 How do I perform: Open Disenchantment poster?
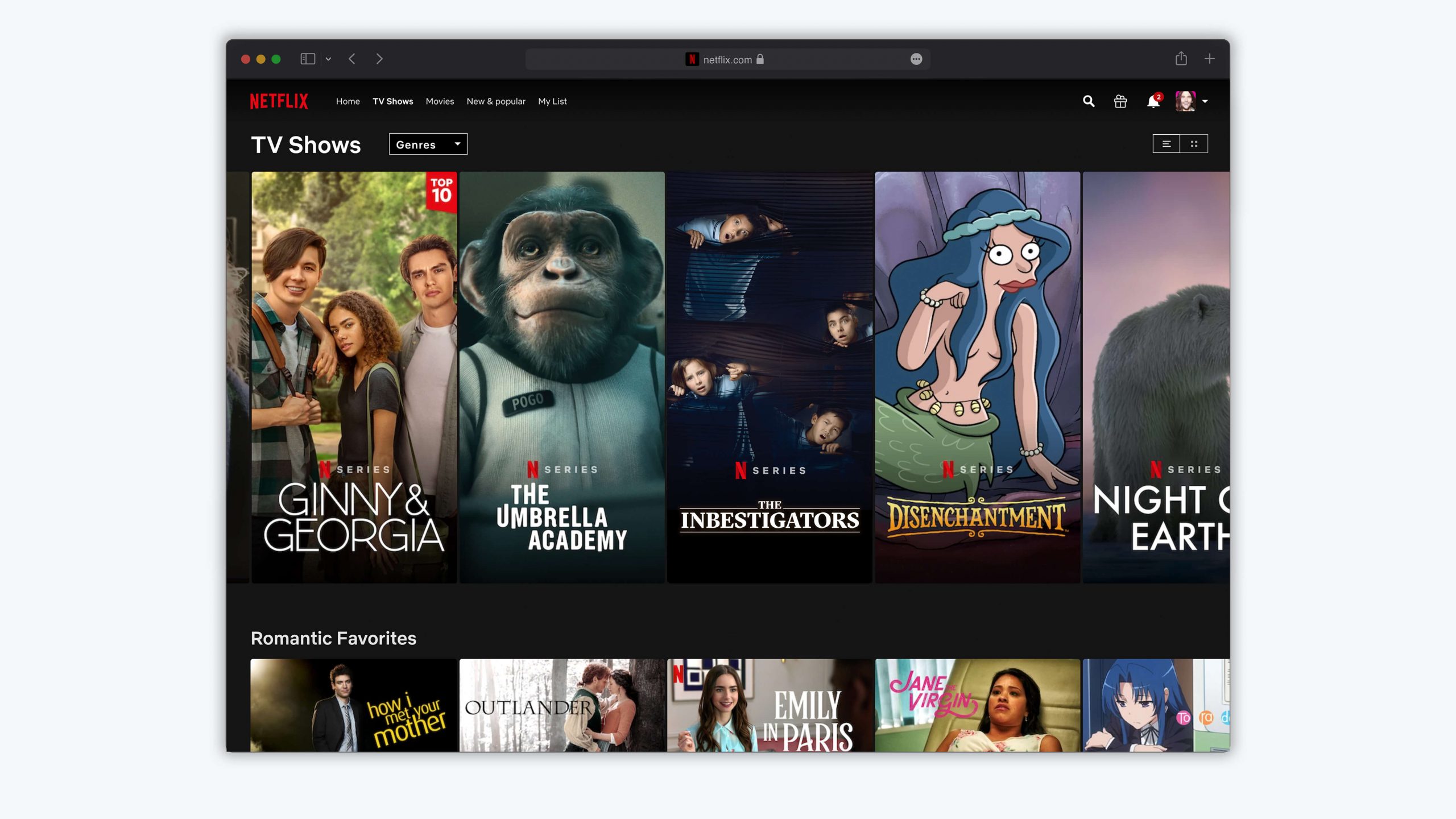click(x=977, y=377)
